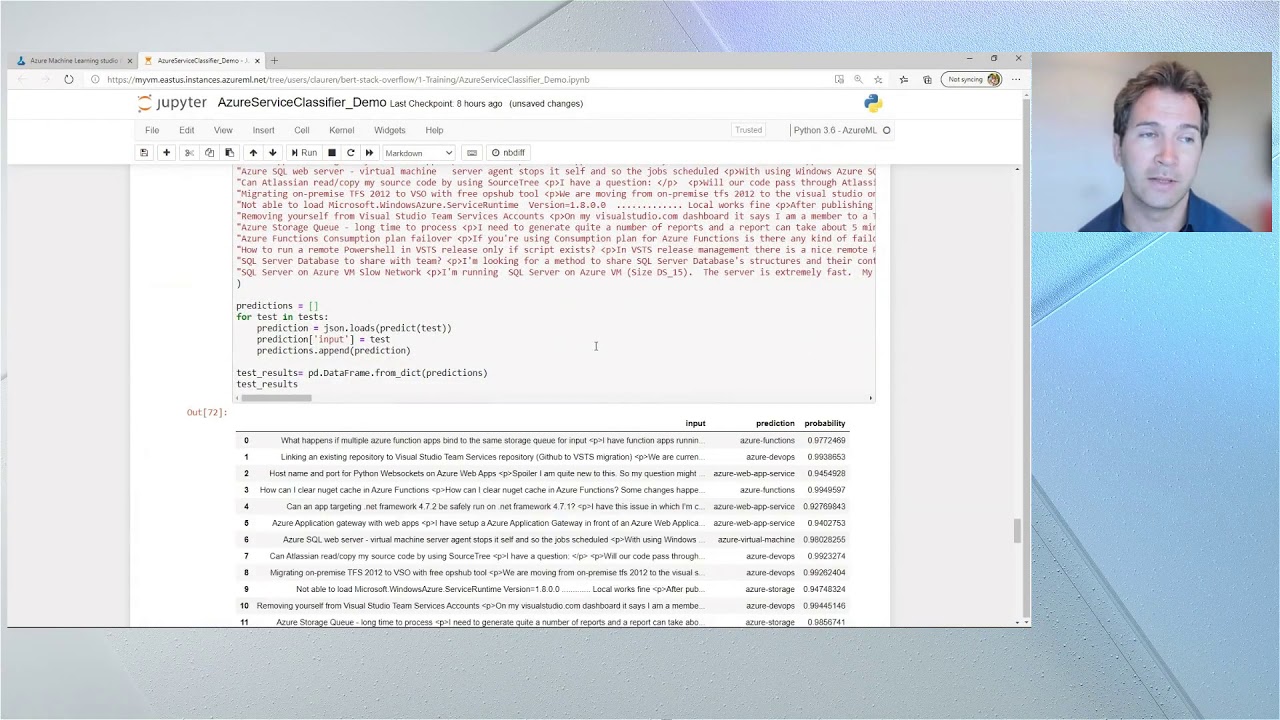Click the Trusted notebook indicator
1280x720 pixels.
click(x=748, y=130)
